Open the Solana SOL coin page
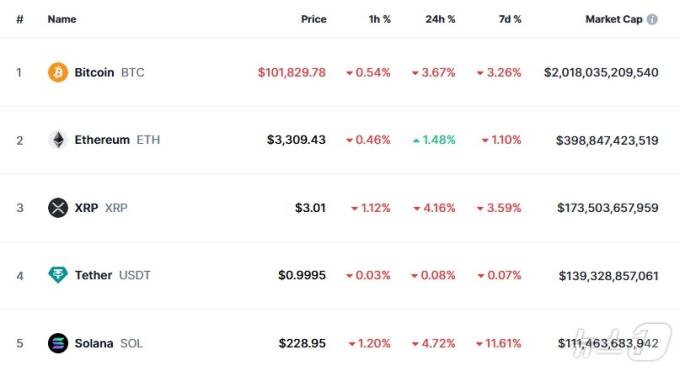The width and height of the screenshot is (680, 371). pos(108,343)
